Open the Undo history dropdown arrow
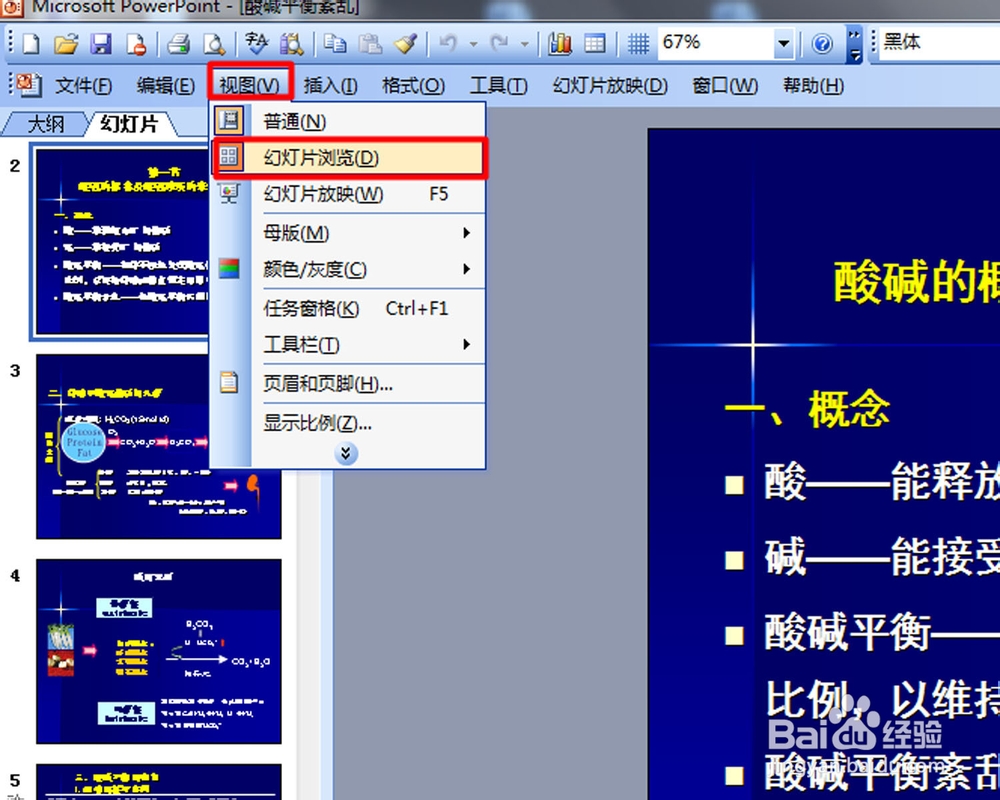Screen dimensions: 1000x800 (473, 44)
